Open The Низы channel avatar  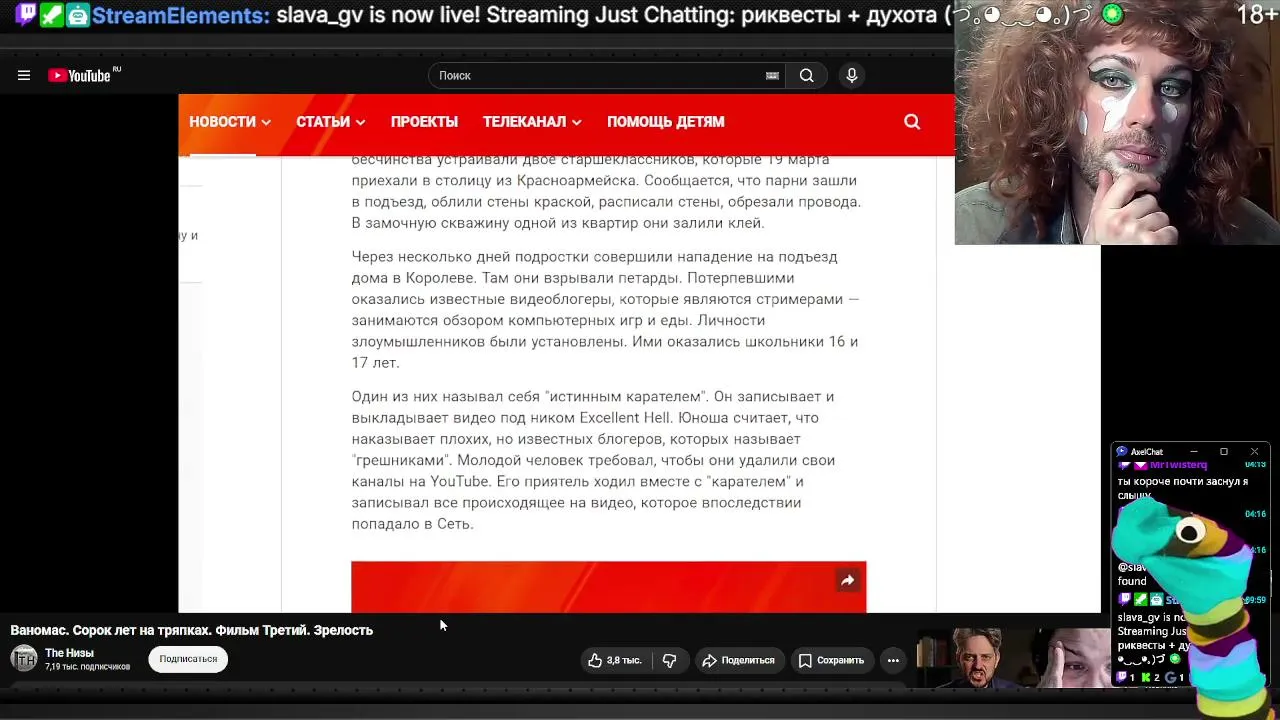24,658
